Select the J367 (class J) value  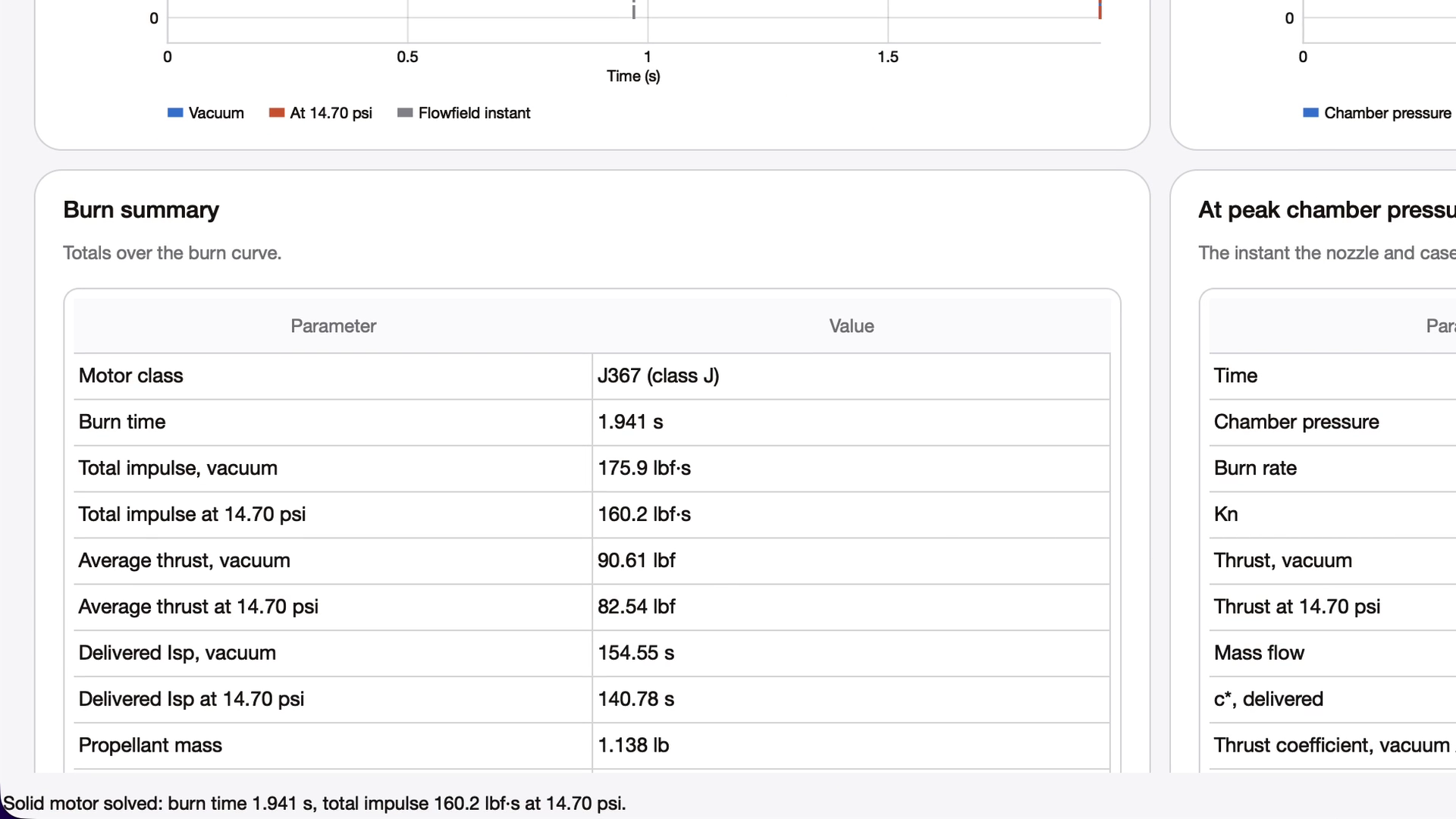pos(658,376)
